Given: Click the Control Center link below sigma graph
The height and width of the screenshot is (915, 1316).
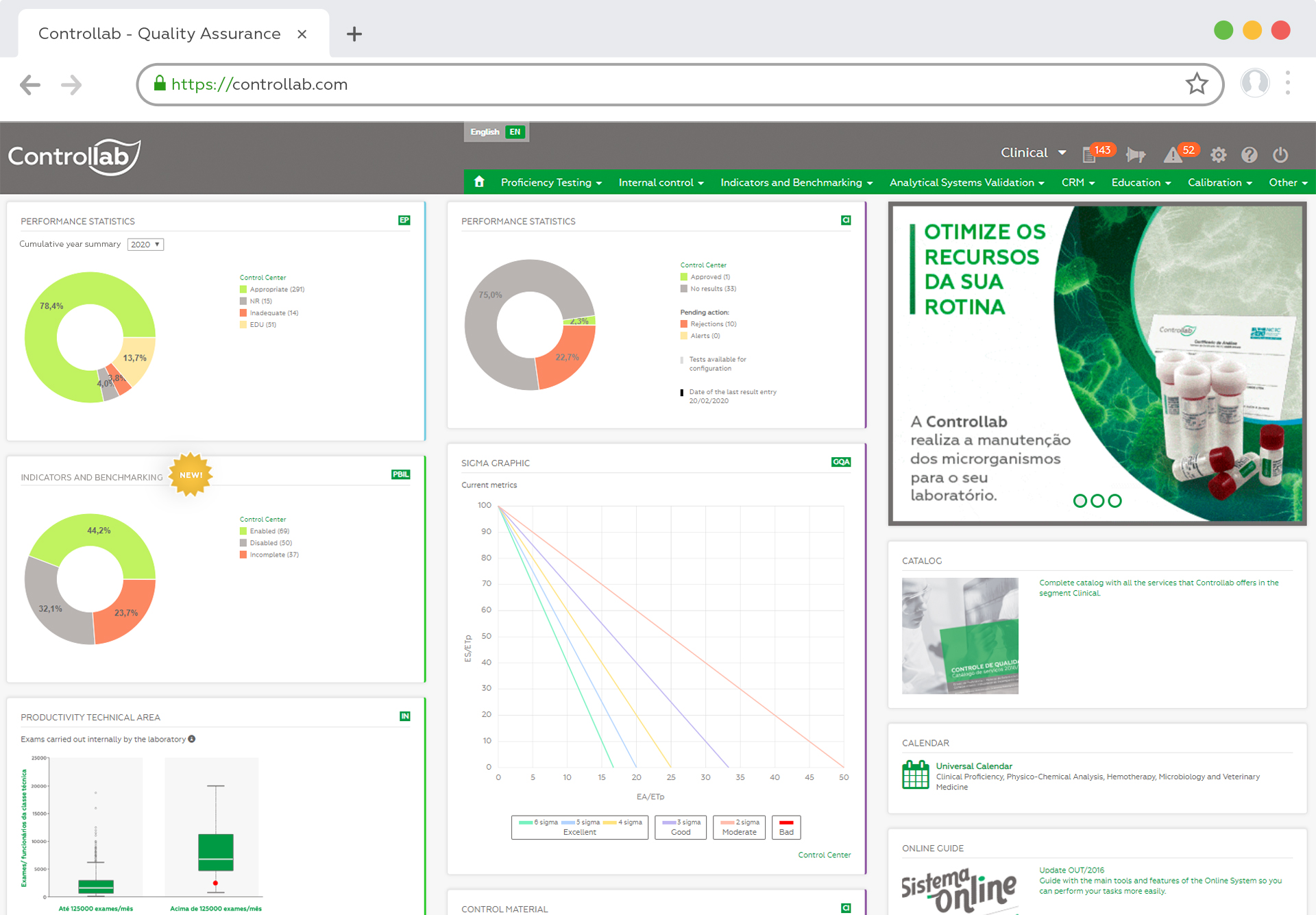Looking at the screenshot, I should (824, 855).
